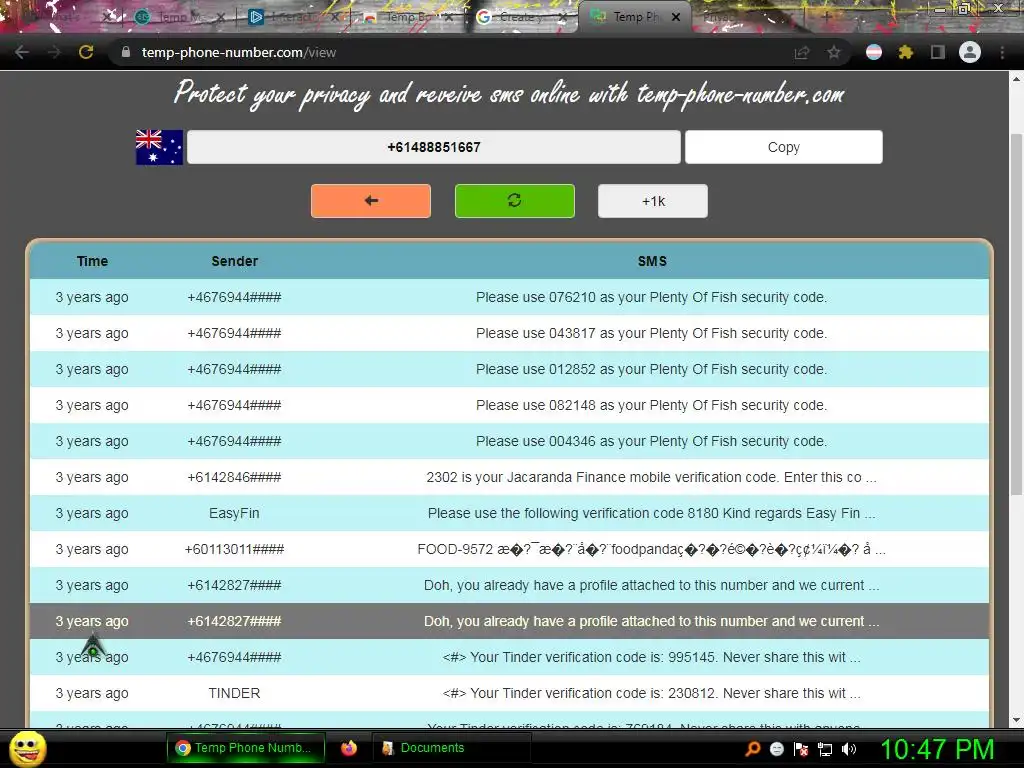Open the Chrome three-dot menu
1024x768 pixels.
1002,52
